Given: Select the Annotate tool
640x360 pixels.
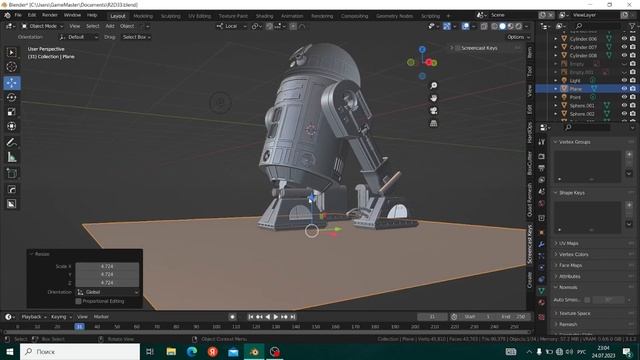Looking at the screenshot, I should coord(11,142).
